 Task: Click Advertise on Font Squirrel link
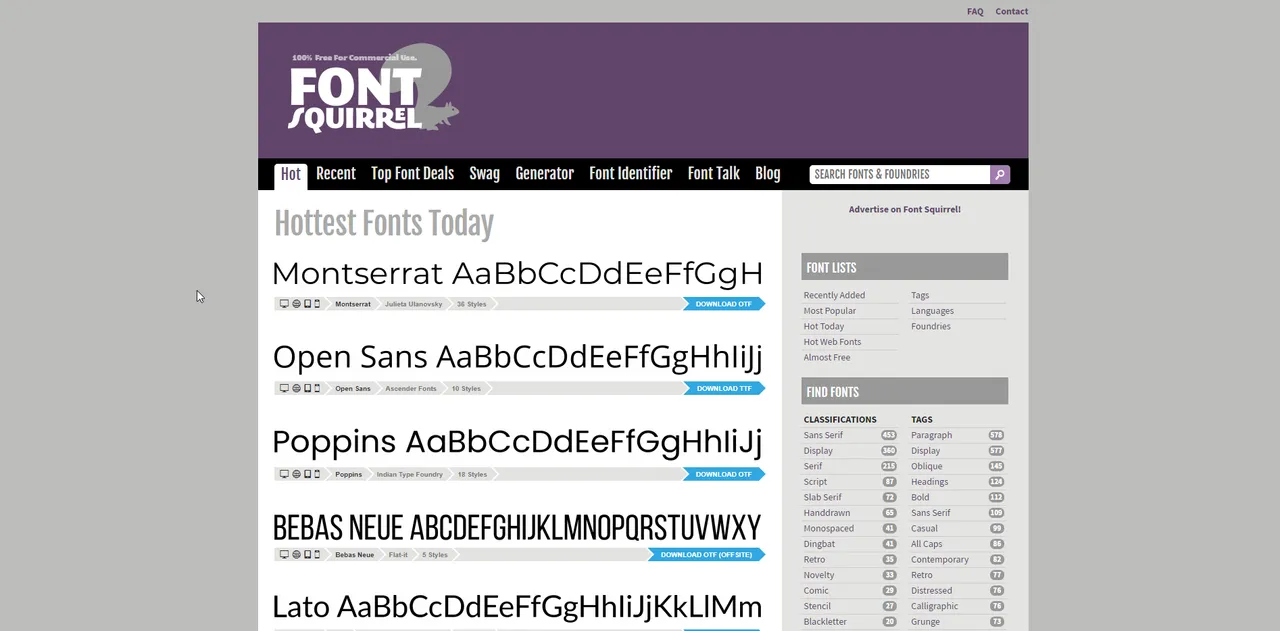pos(905,210)
